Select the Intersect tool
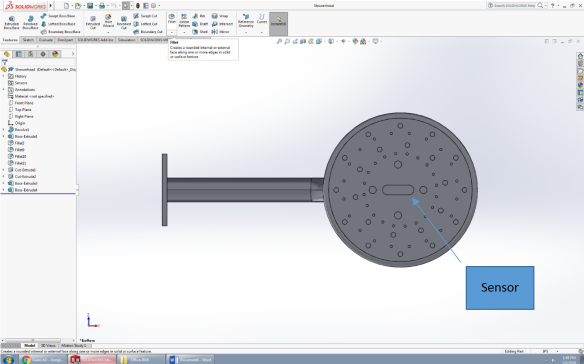Screen dimensions: 584x364 pyautogui.click(x=222, y=24)
